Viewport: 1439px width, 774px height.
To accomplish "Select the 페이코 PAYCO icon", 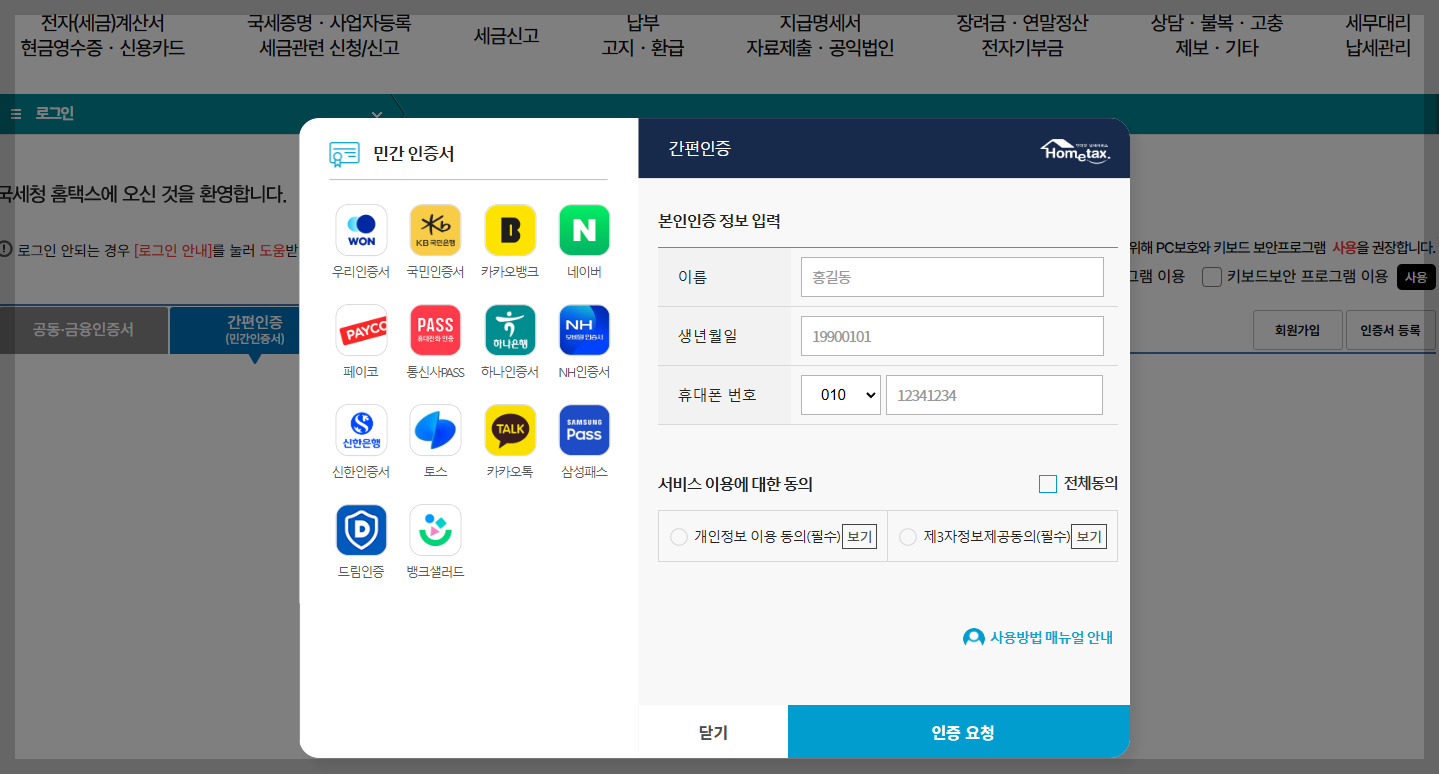I will coord(361,330).
